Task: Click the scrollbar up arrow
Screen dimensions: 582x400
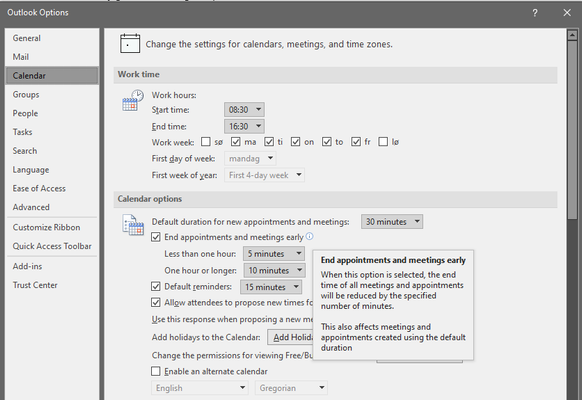Action: pos(572,35)
